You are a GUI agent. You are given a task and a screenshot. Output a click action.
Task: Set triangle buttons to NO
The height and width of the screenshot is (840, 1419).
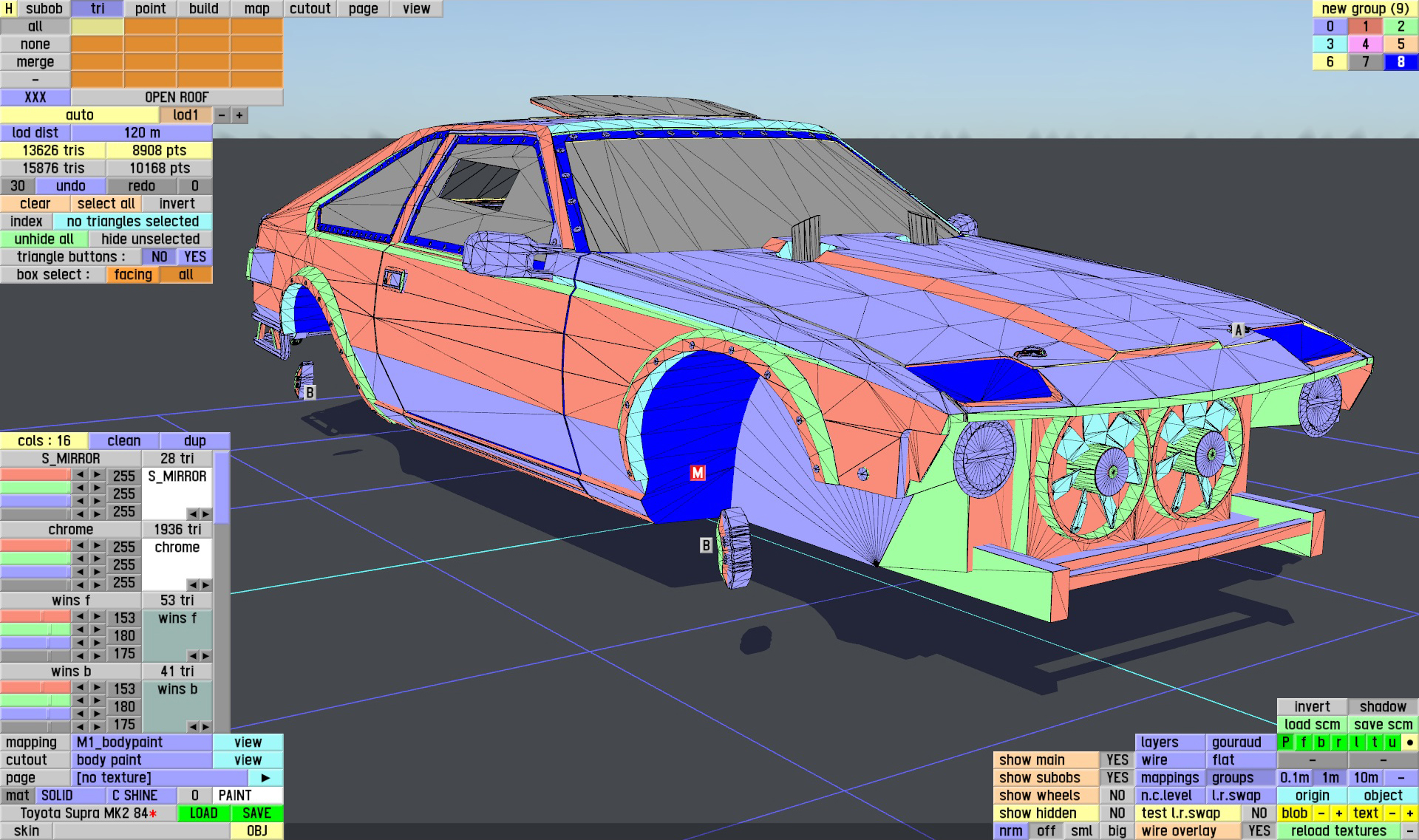tap(159, 257)
